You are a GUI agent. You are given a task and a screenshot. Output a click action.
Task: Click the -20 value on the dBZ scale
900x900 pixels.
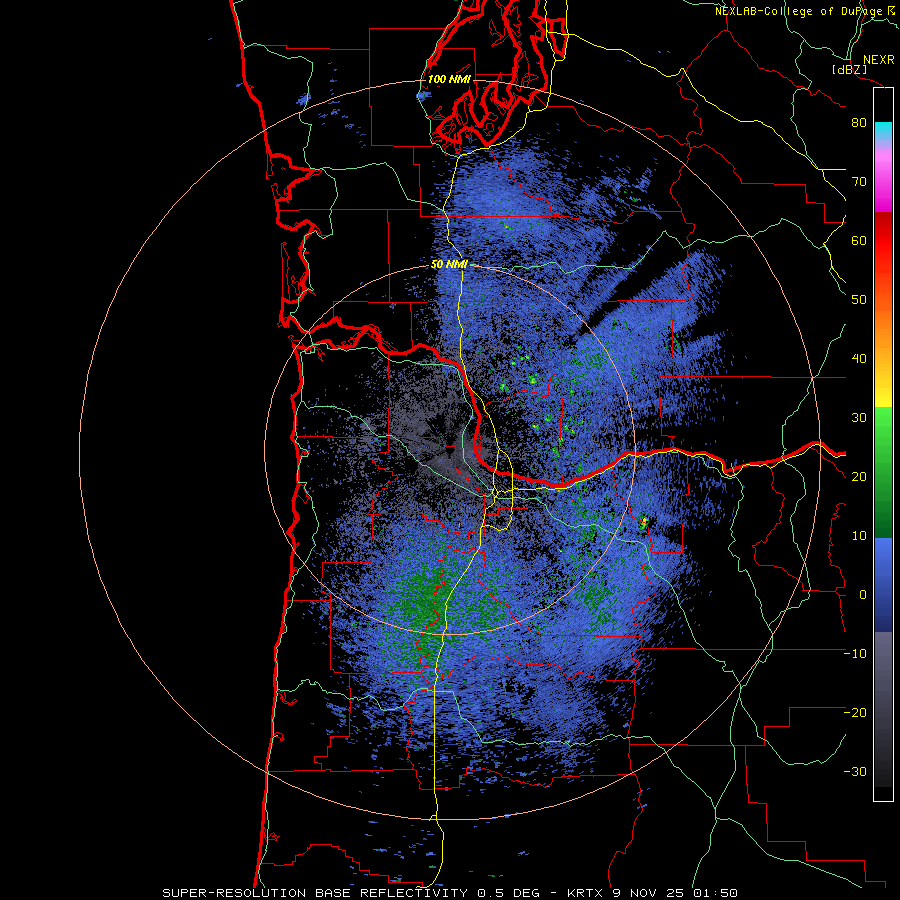855,713
